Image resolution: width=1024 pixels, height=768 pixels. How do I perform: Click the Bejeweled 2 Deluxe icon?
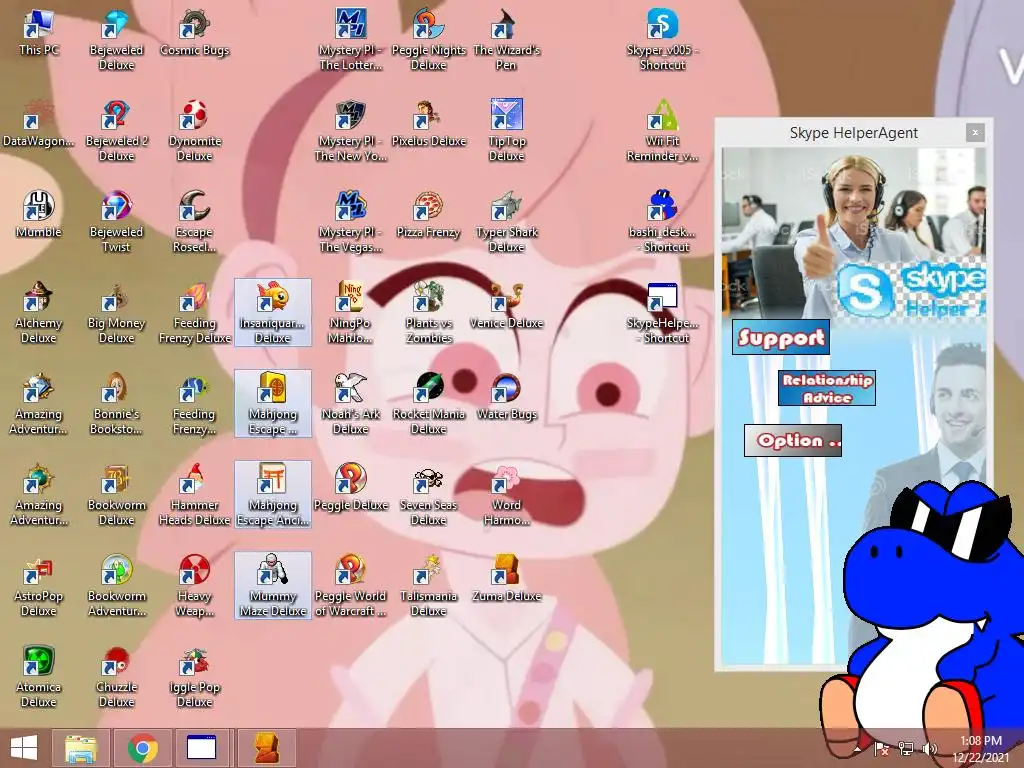click(x=116, y=131)
